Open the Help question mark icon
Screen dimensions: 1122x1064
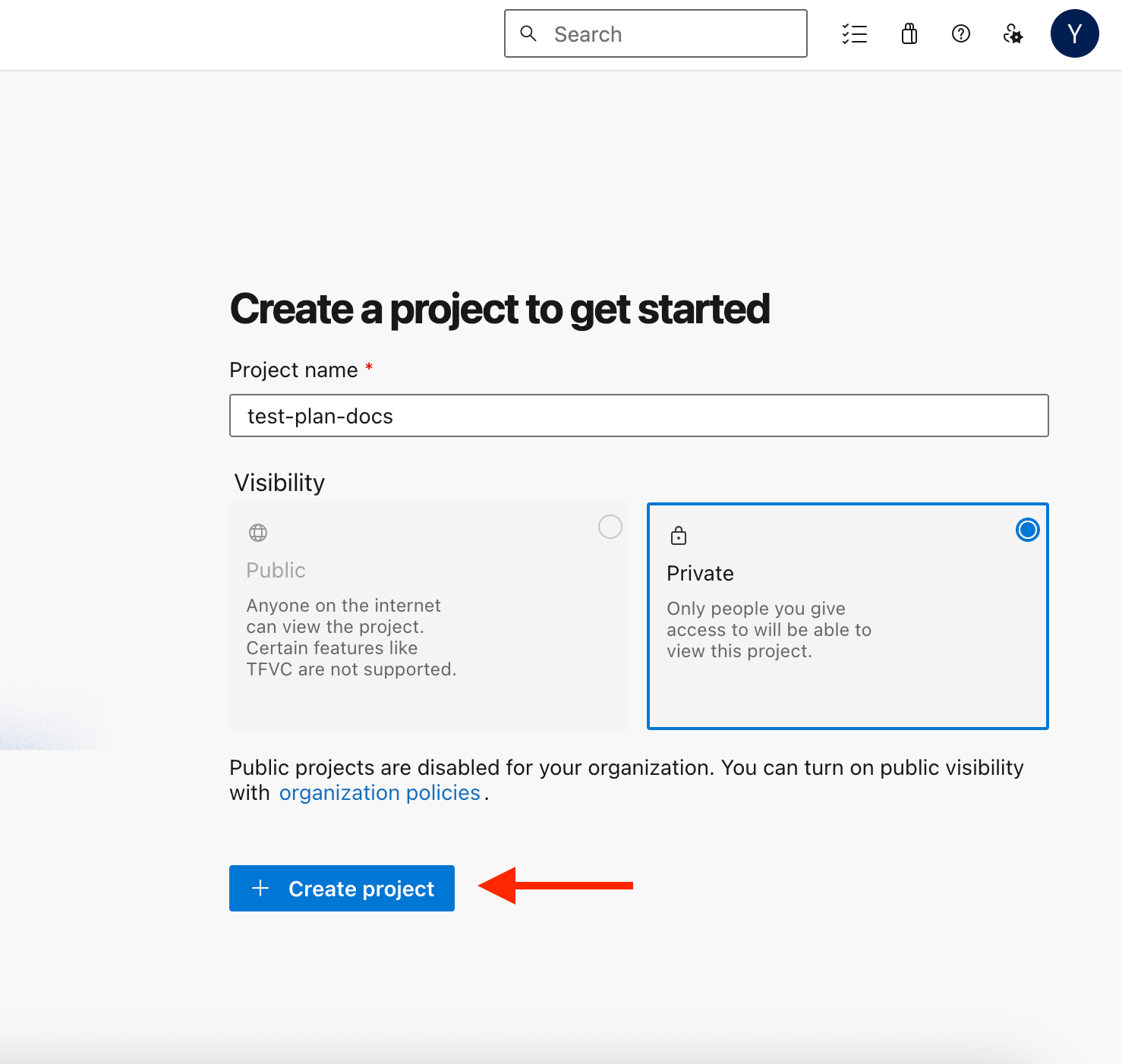[x=960, y=34]
